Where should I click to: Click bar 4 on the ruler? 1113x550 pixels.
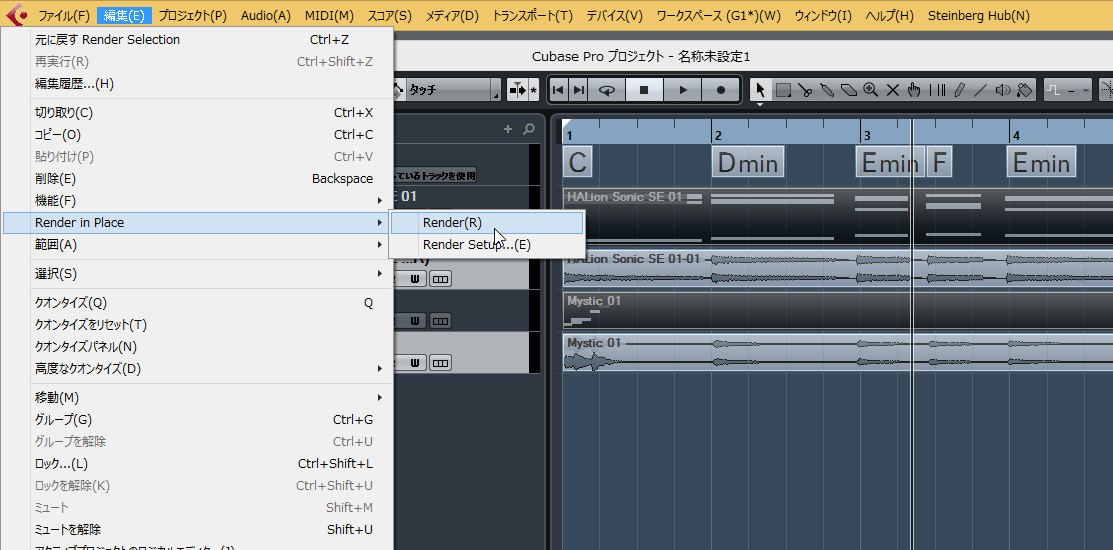pos(1016,135)
